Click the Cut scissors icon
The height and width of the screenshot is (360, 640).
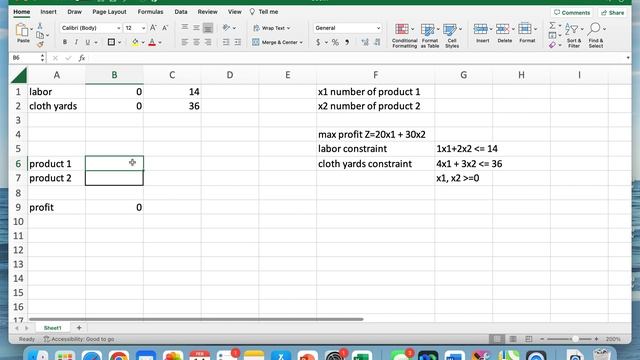[x=40, y=26]
